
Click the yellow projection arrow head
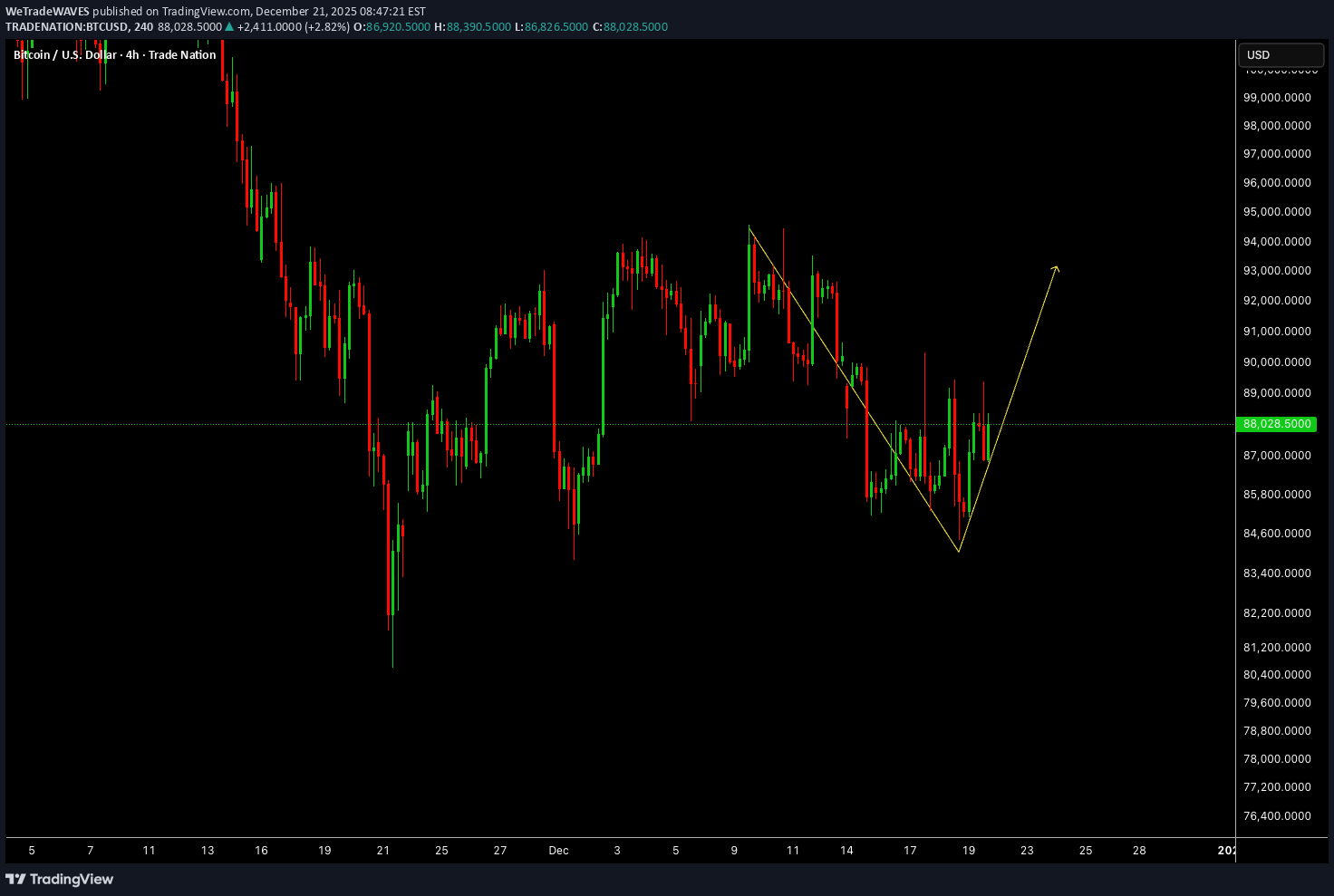pyautogui.click(x=1056, y=267)
